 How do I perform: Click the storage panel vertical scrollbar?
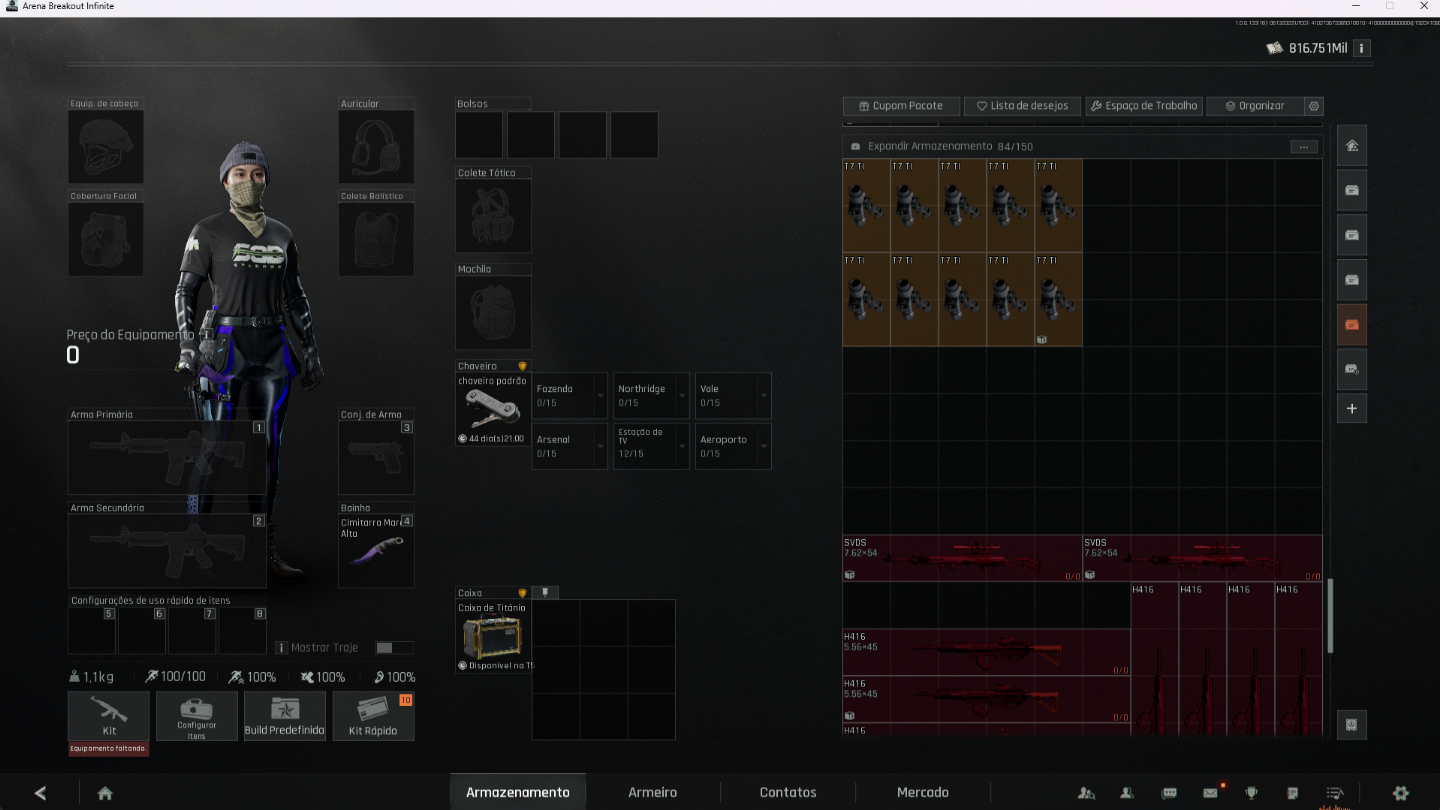1329,616
